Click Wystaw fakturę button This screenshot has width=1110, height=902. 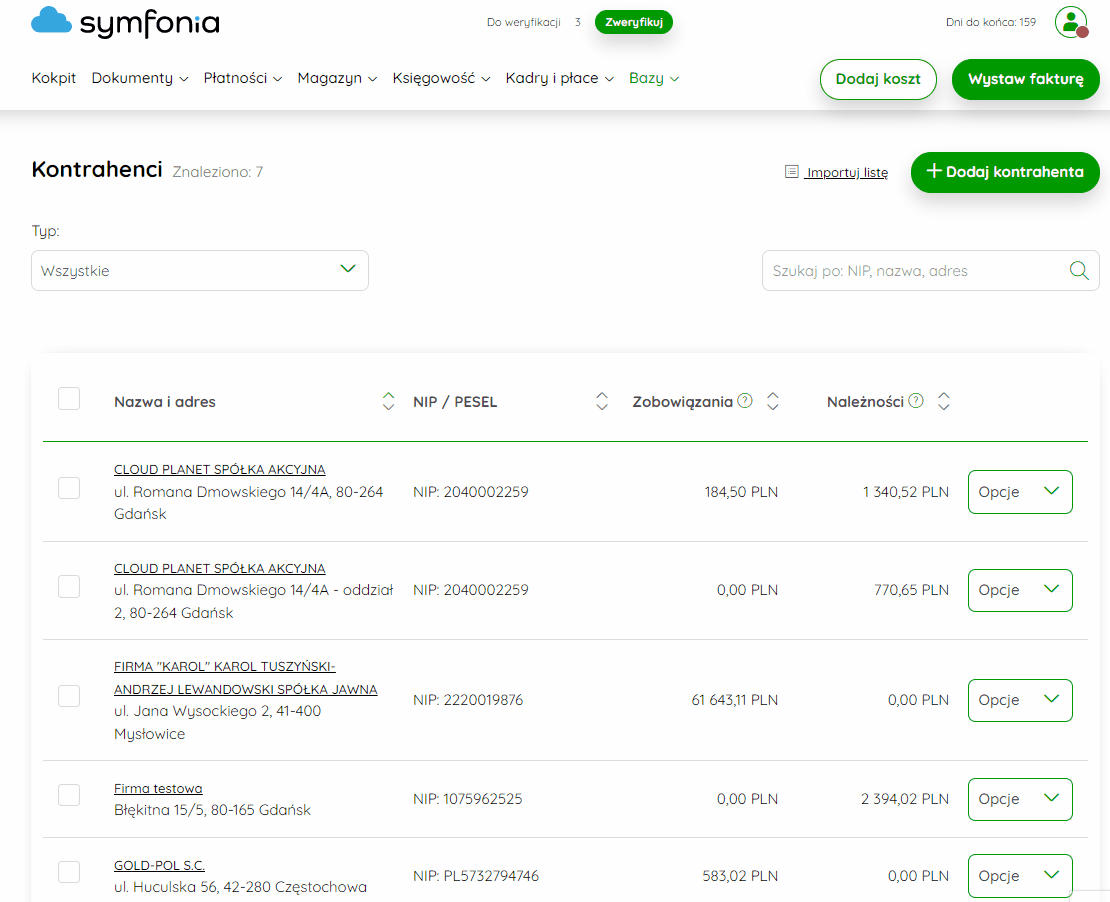1026,79
